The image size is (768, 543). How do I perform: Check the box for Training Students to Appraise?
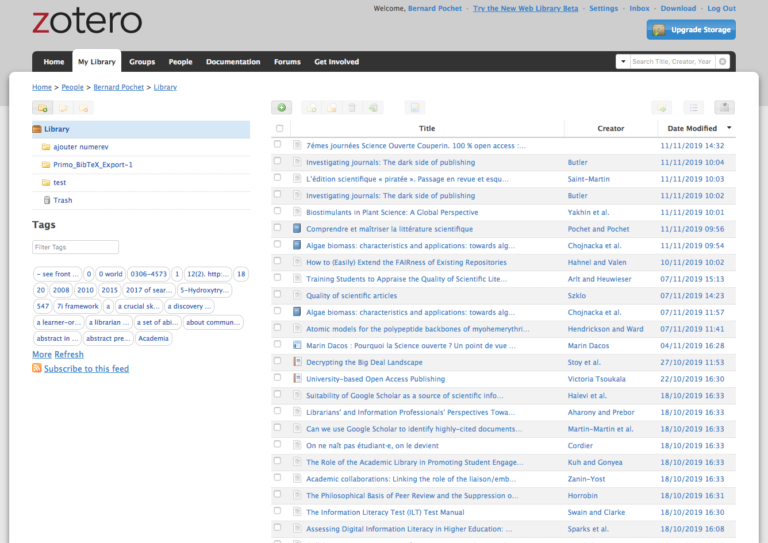pos(278,277)
